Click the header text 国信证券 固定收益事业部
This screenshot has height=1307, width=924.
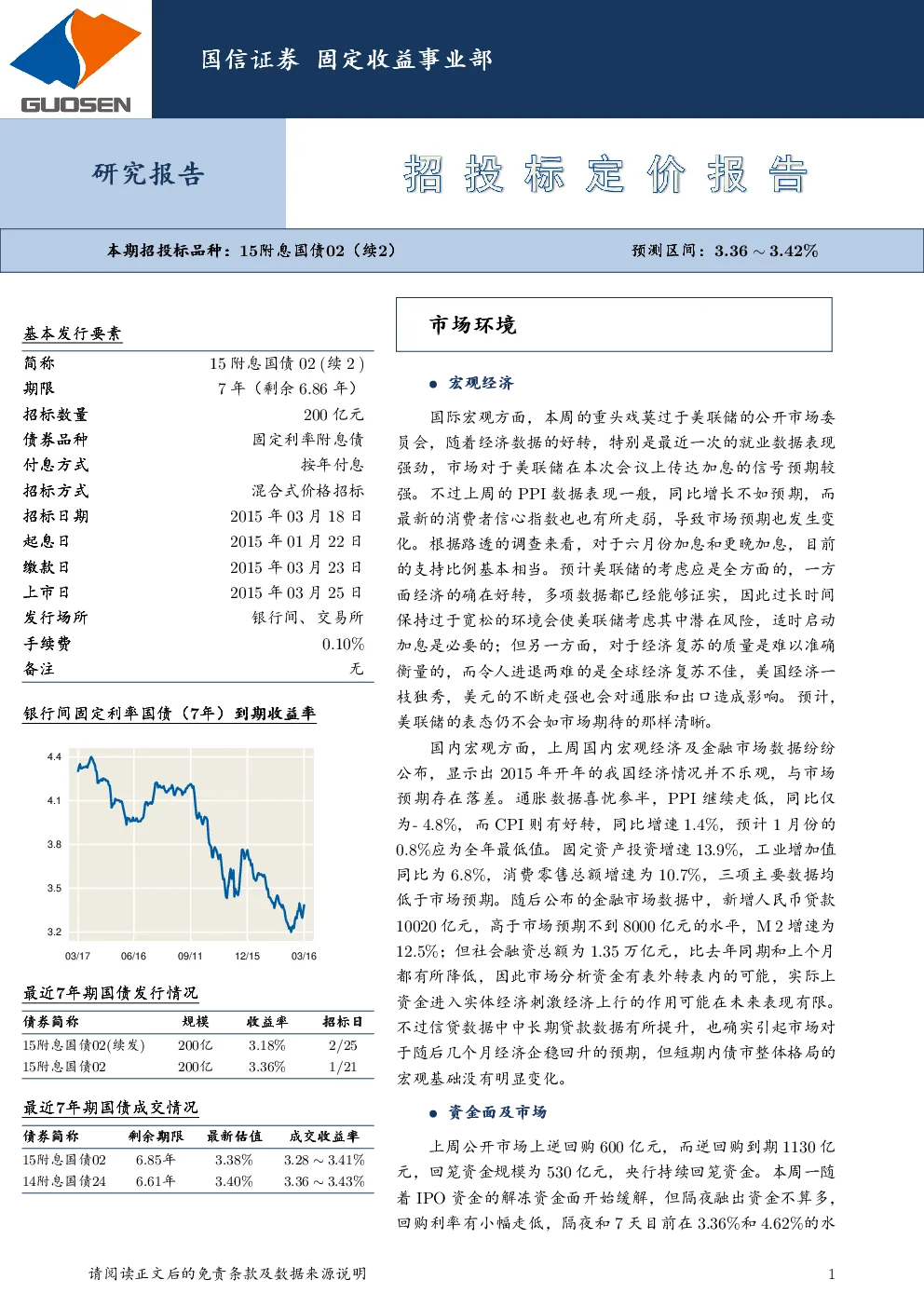point(346,60)
